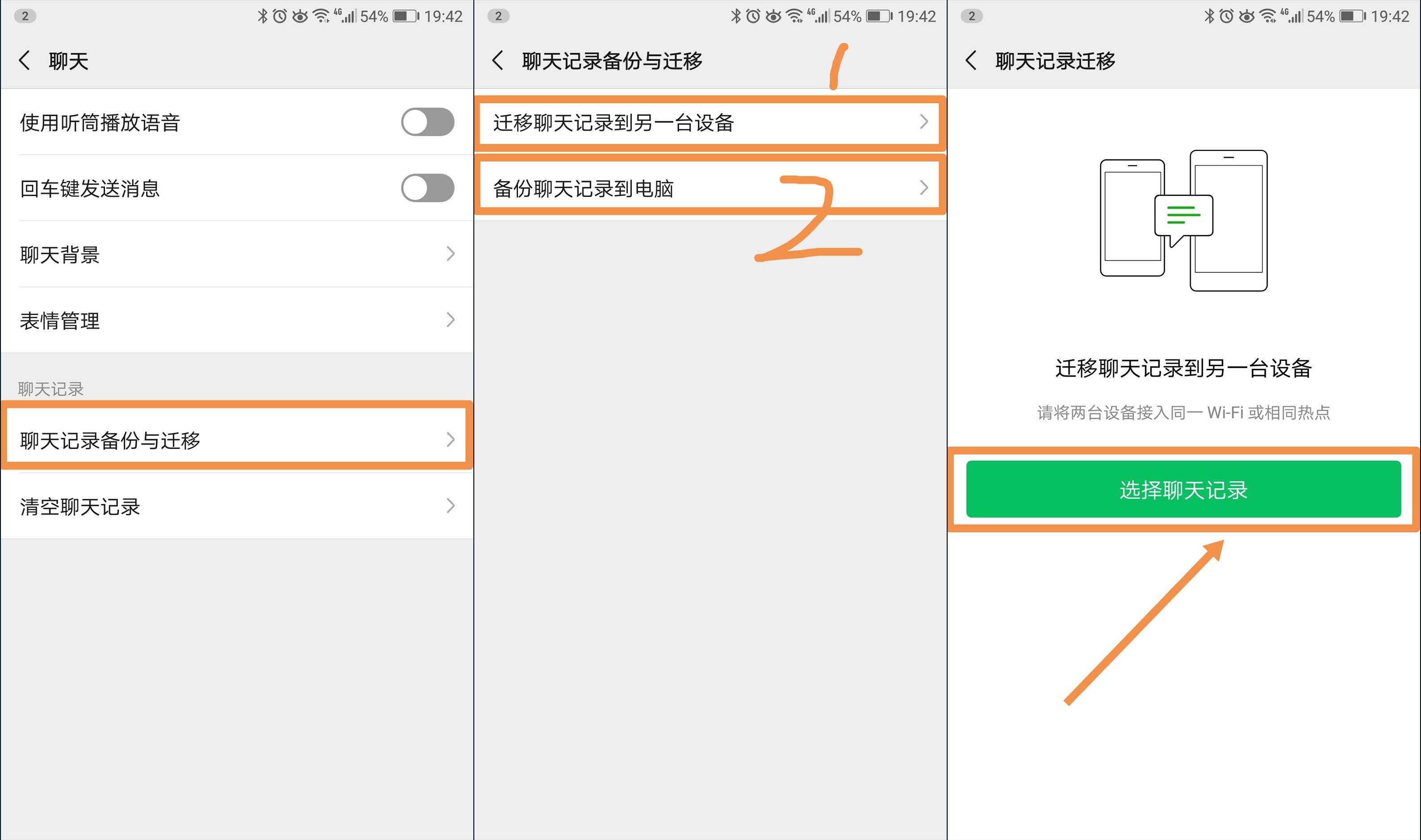The image size is (1421, 840).
Task: Select migrate chat history to another device
Action: 710,122
